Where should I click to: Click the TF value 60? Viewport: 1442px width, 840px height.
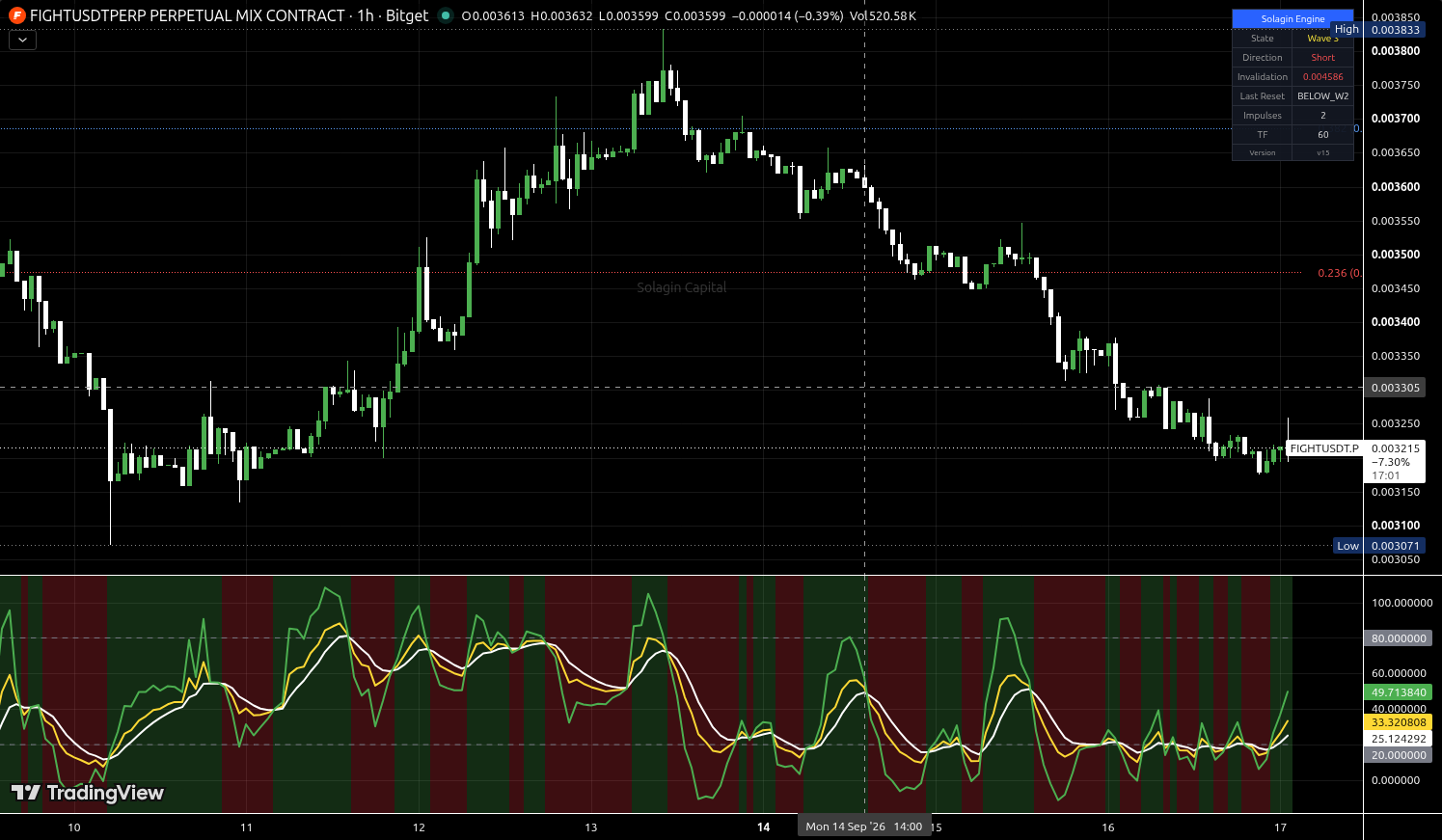1322,135
